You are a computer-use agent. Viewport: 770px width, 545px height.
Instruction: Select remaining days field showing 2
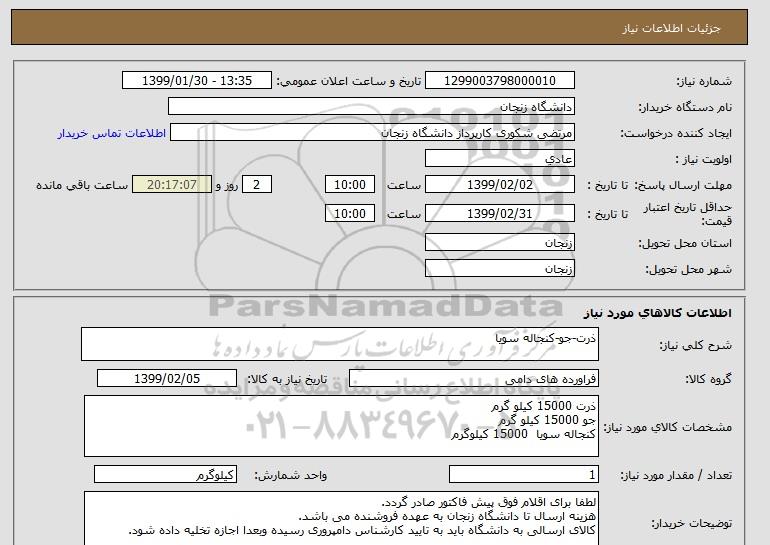(256, 185)
